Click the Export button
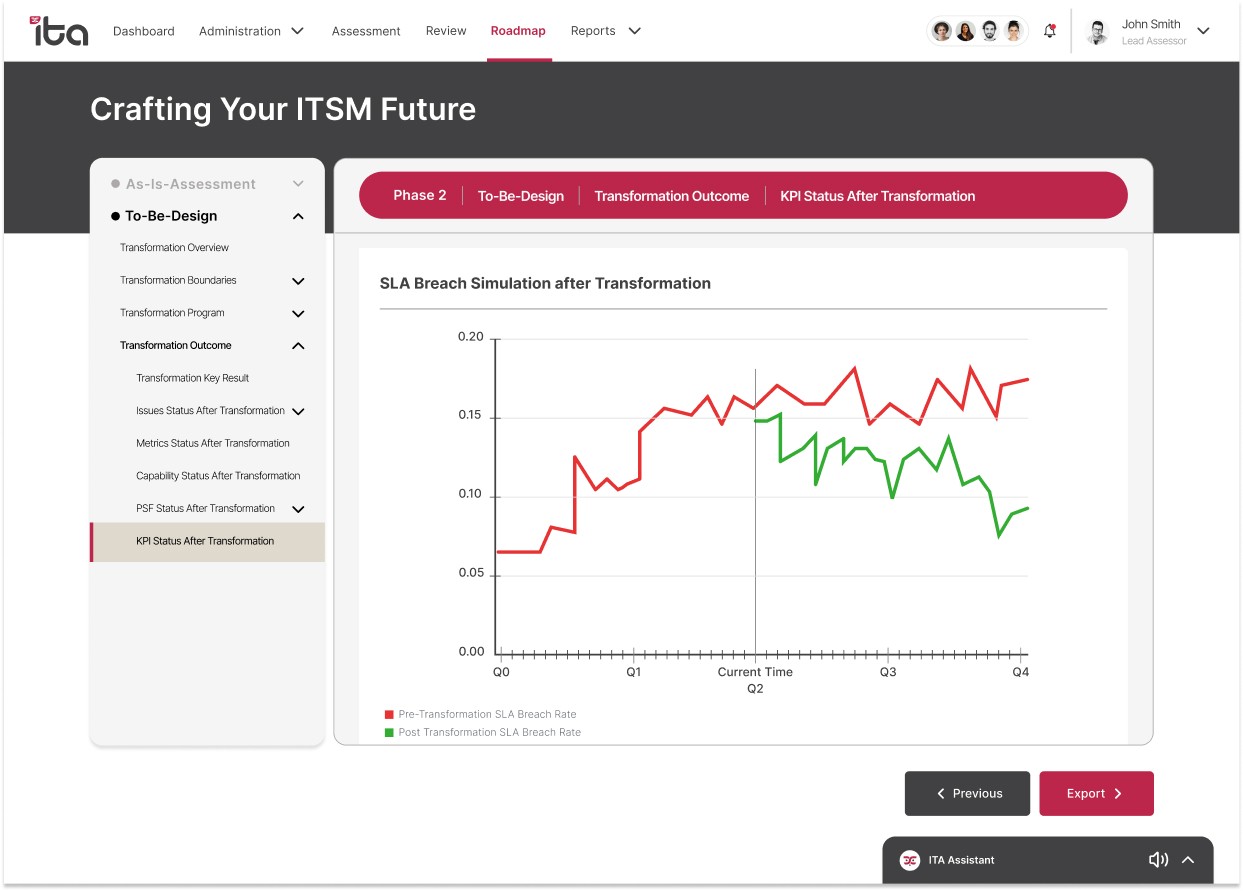Viewport: 1243px width, 891px height. point(1096,793)
